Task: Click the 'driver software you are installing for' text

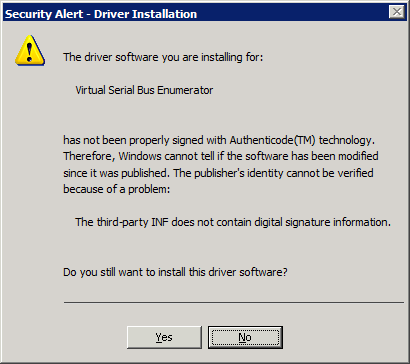Action: click(163, 57)
